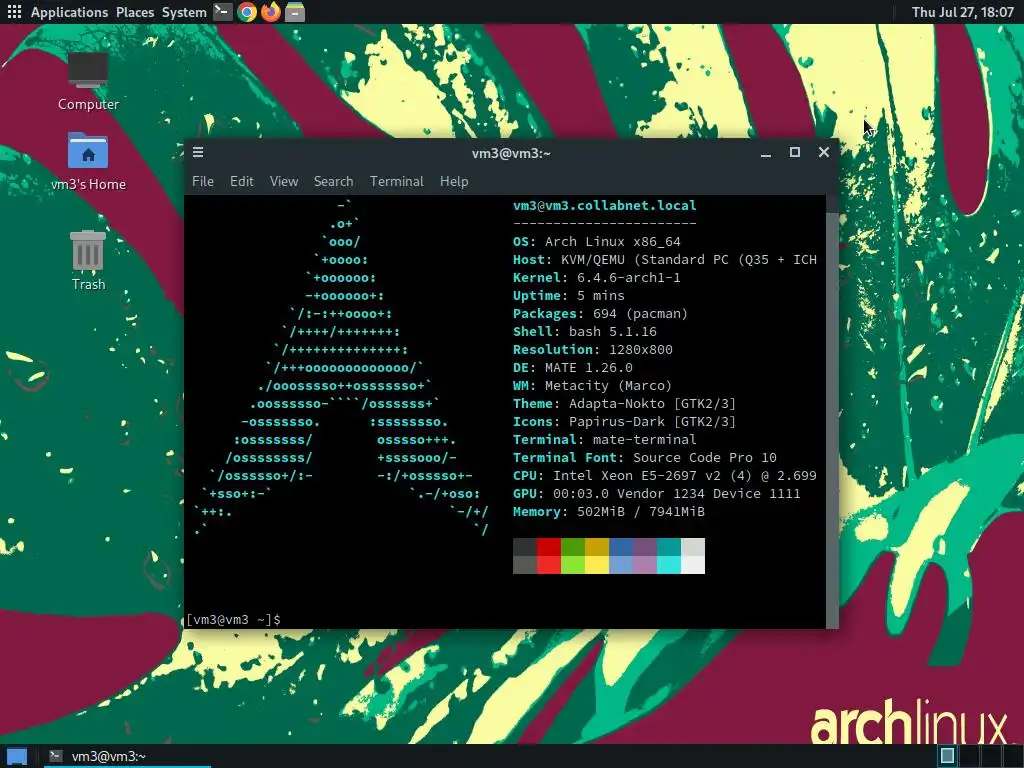Click the green color block in neofetch output
This screenshot has height=768, width=1024.
(x=573, y=556)
